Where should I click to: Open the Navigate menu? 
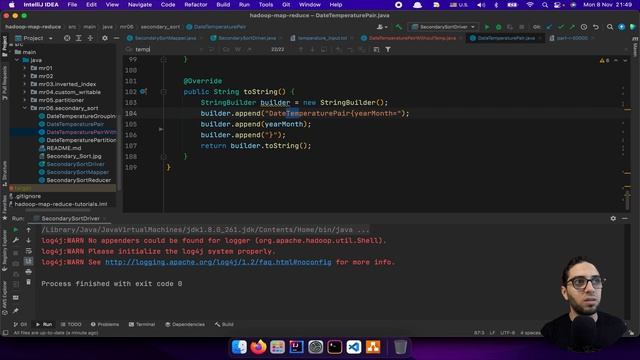pos(140,5)
